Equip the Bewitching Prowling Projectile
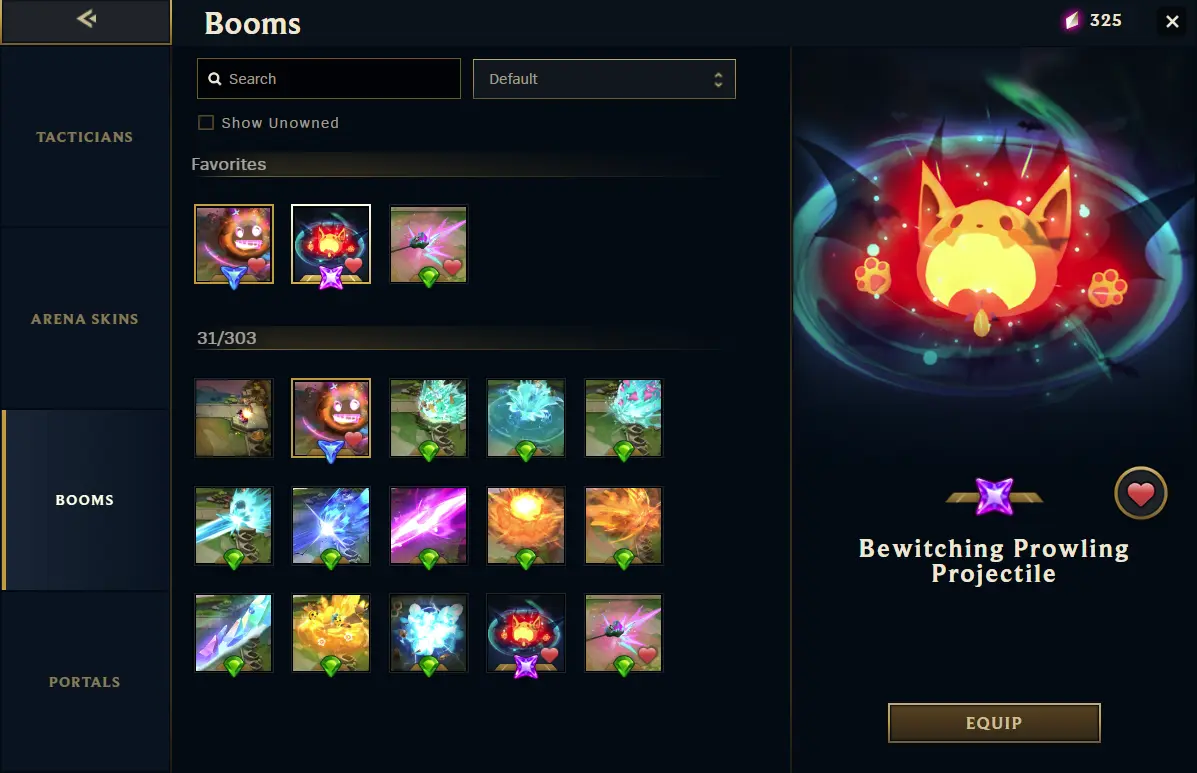 (994, 723)
